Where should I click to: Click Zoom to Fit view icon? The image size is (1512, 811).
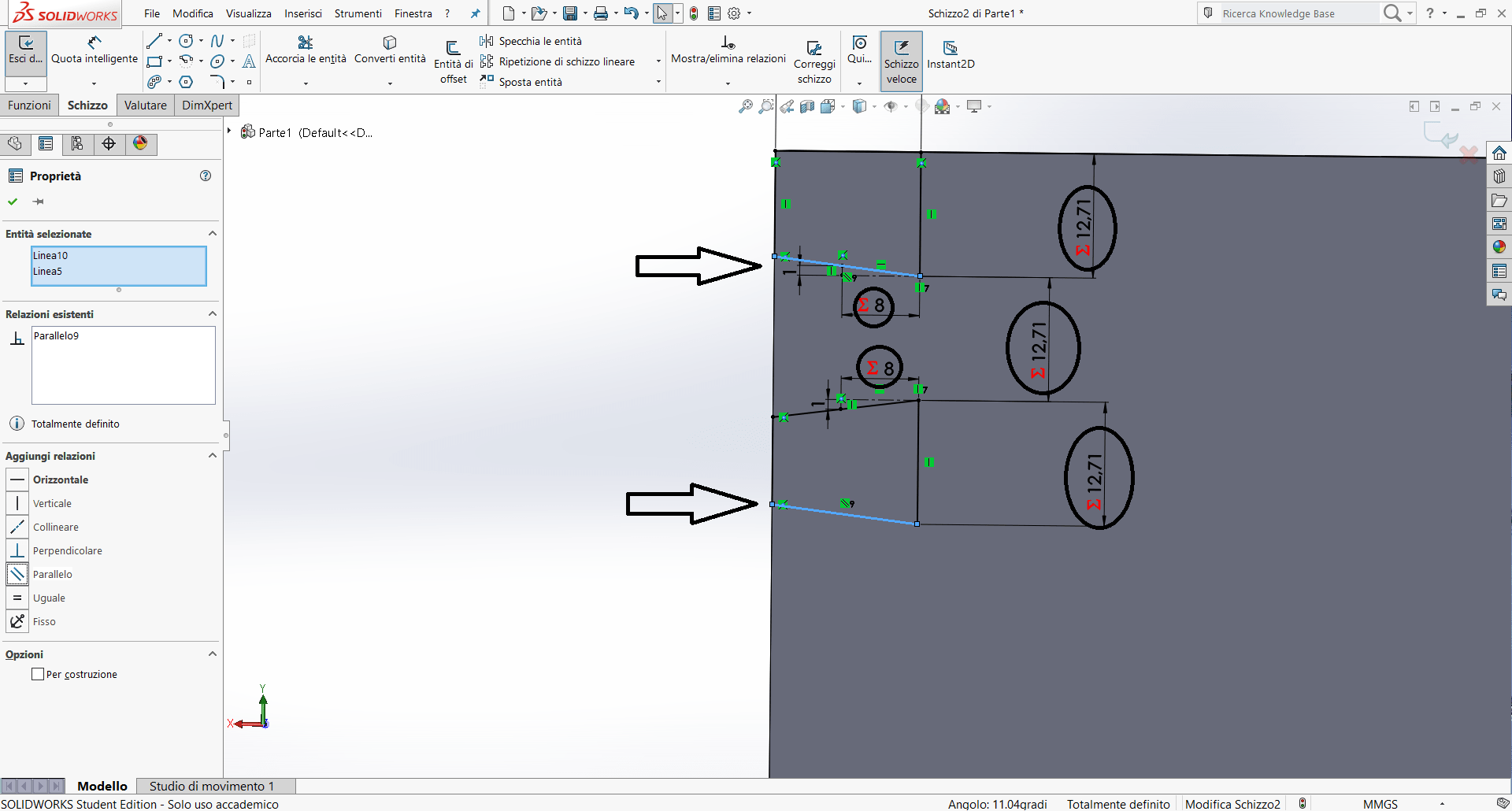745,106
